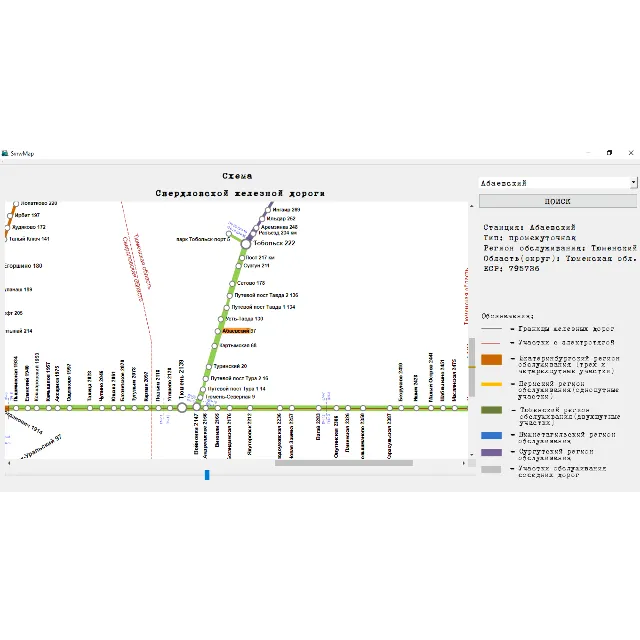Screen dimensions: 640x640
Task: Click the right arrow of horizontal scrollbar
Action: coord(464,463)
